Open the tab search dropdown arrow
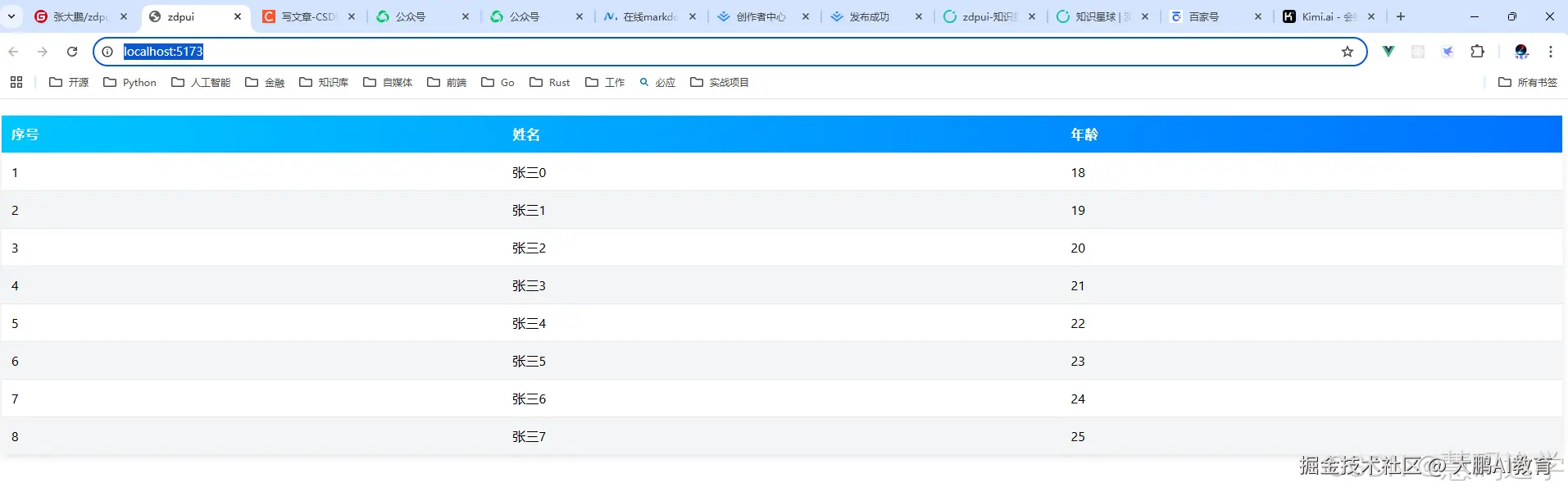 (x=11, y=16)
